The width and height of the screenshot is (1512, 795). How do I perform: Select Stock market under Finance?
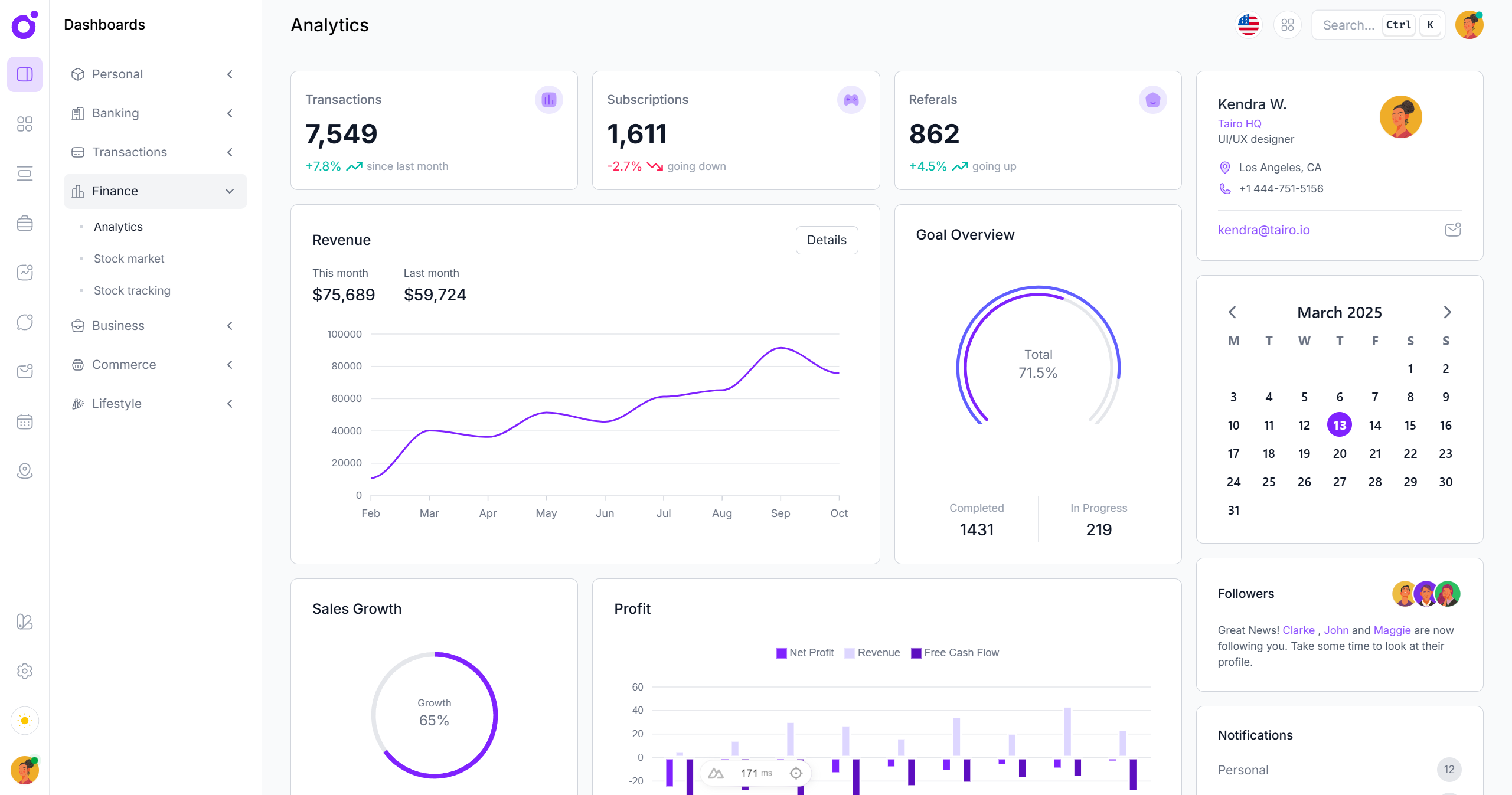tap(129, 259)
